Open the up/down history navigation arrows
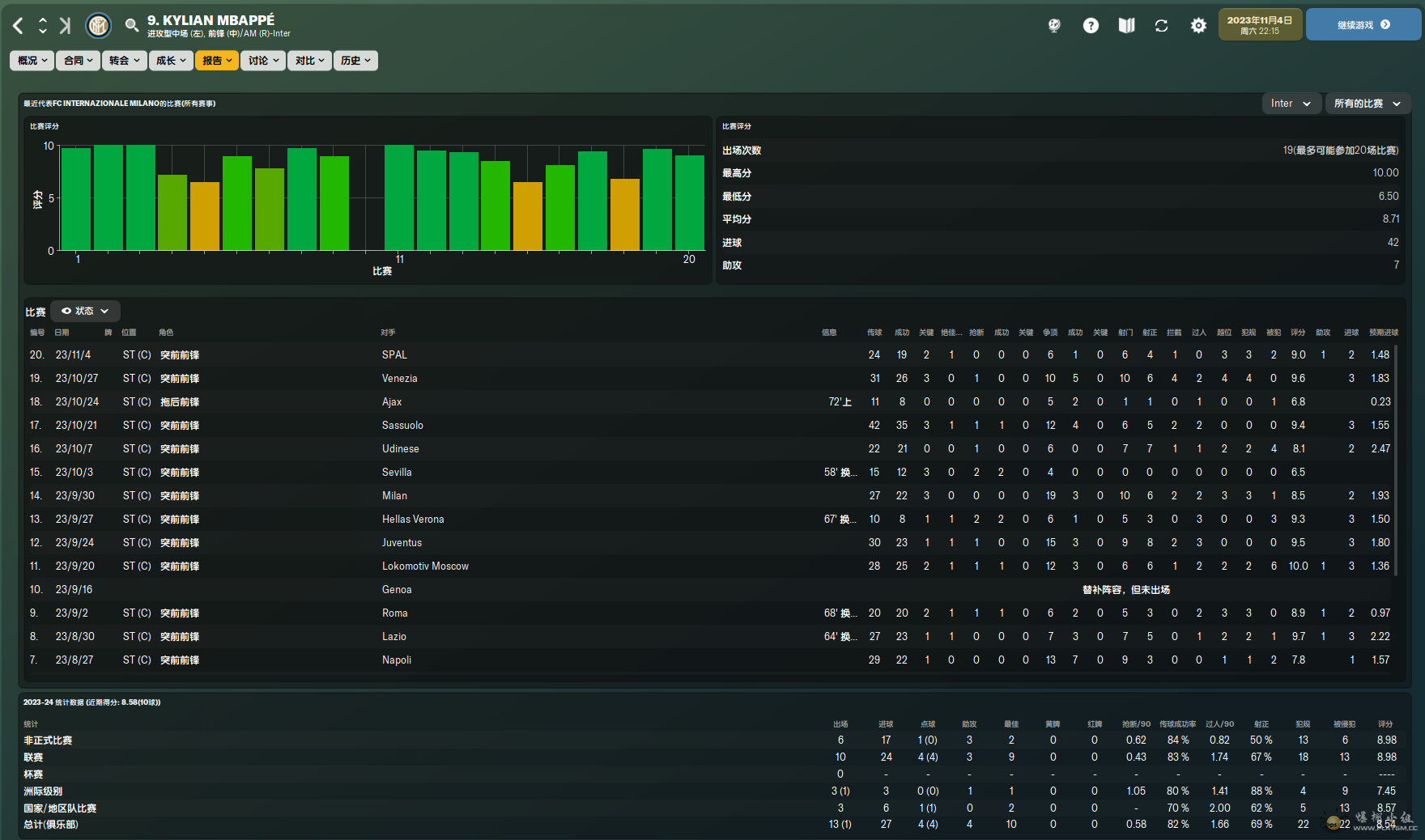The image size is (1425, 840). 42,26
